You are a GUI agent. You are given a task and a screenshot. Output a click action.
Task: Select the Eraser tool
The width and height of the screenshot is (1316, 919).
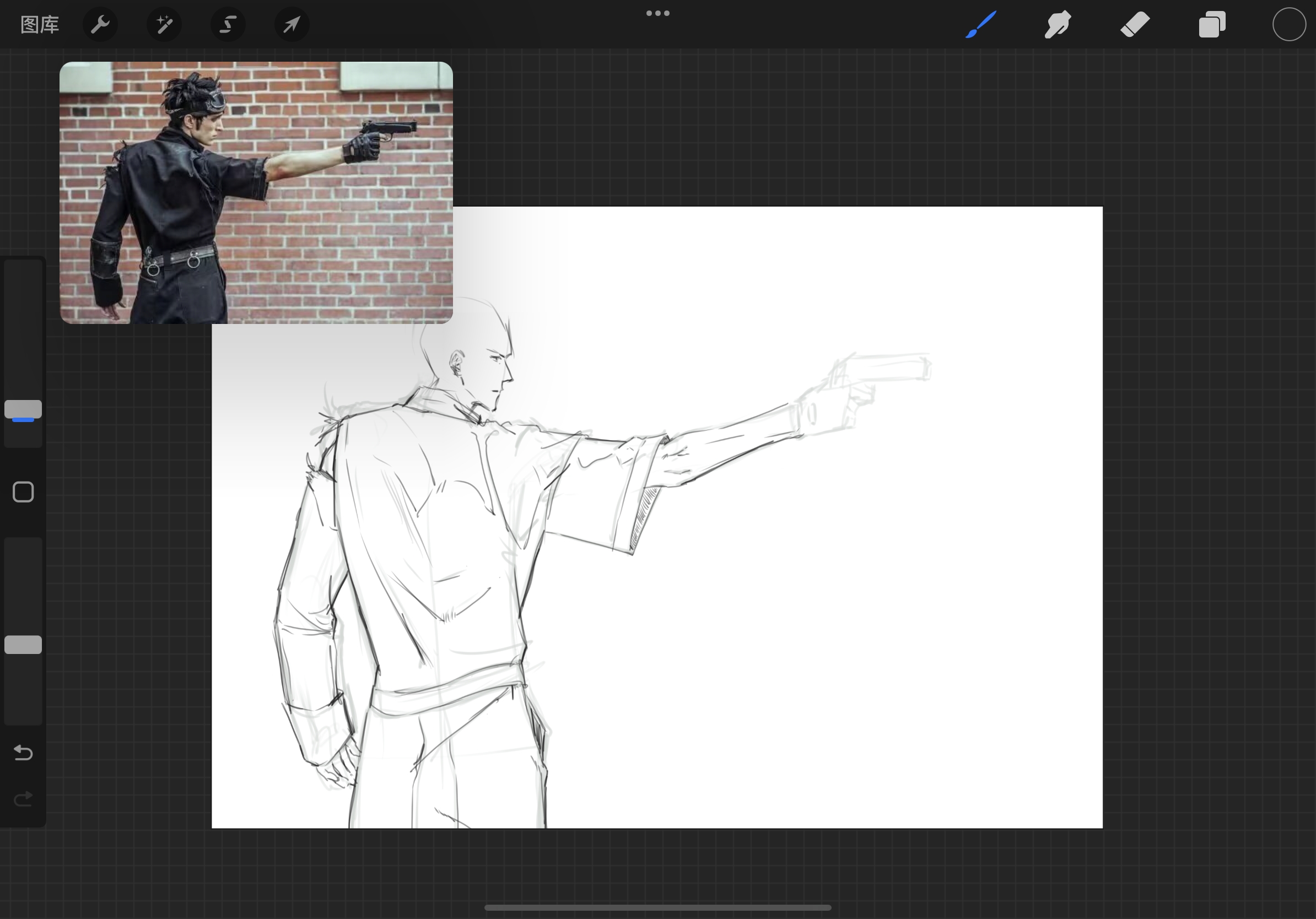click(x=1135, y=25)
